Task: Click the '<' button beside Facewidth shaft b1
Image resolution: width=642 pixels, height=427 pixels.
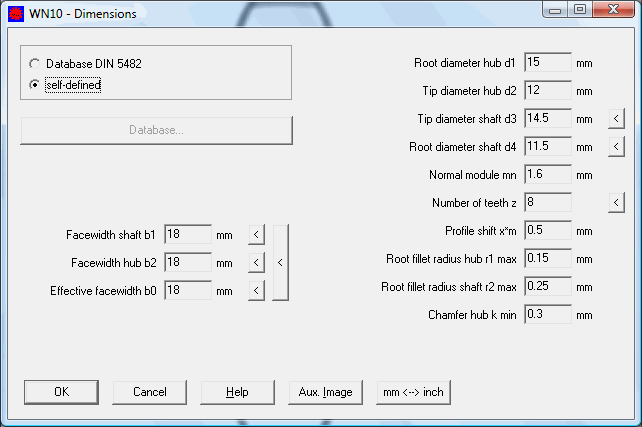Action: (x=256, y=235)
